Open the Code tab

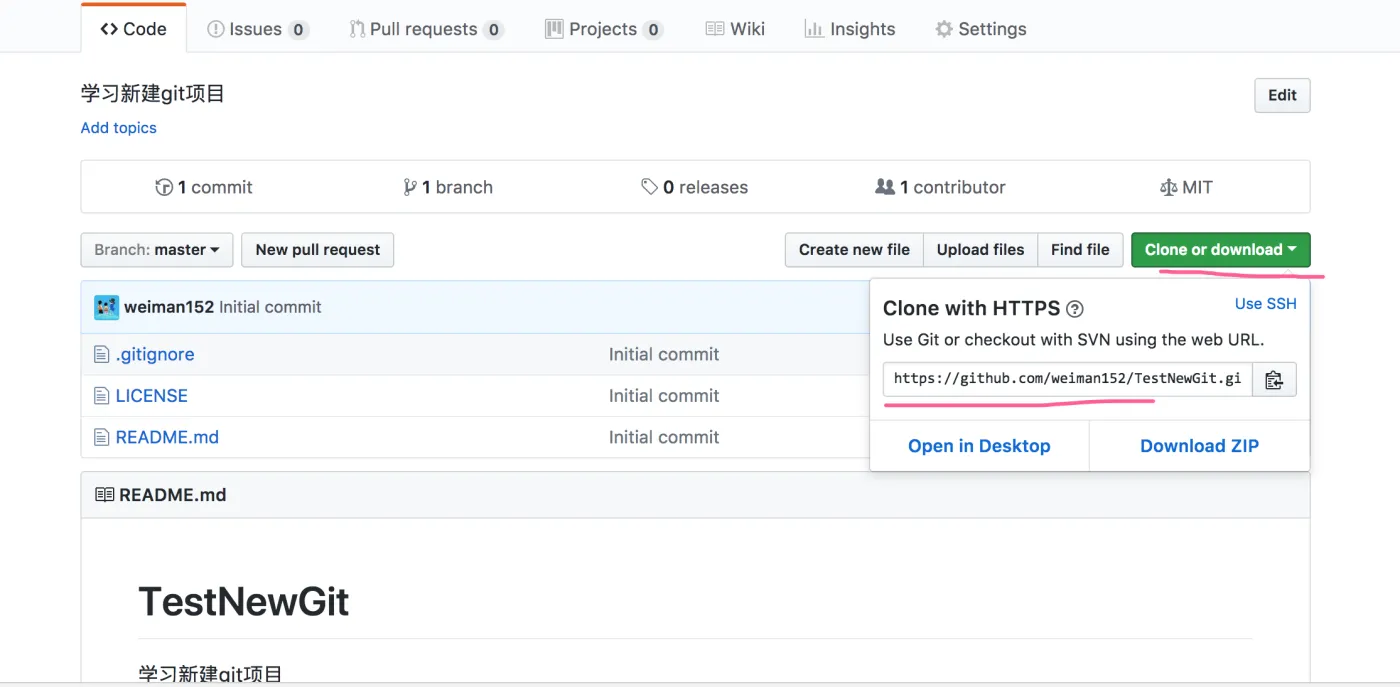coord(133,29)
